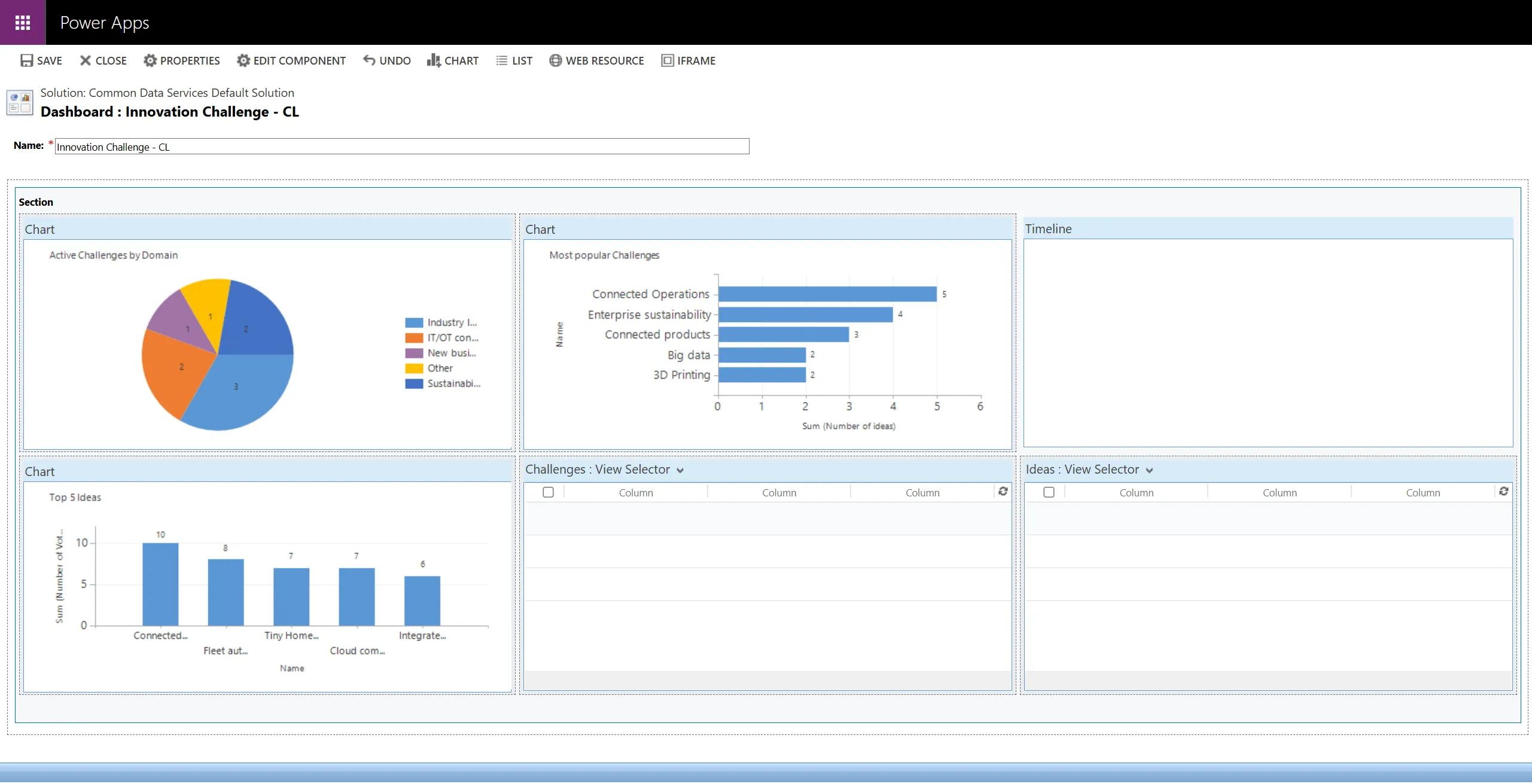
Task: Insert an IFrame using the iframe icon
Action: [x=667, y=60]
